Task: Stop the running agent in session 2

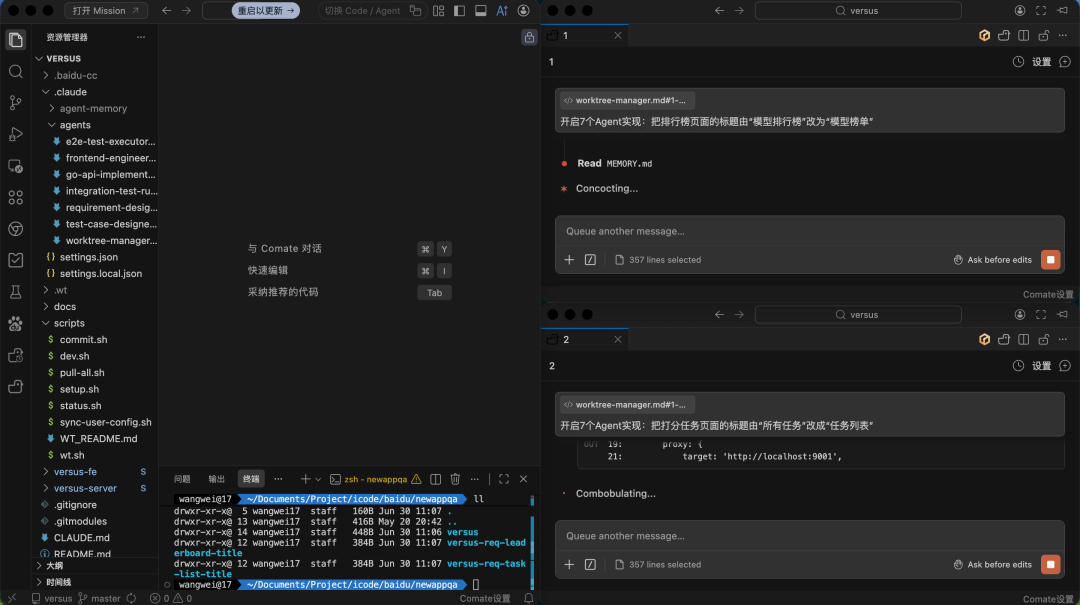Action: (x=1050, y=564)
